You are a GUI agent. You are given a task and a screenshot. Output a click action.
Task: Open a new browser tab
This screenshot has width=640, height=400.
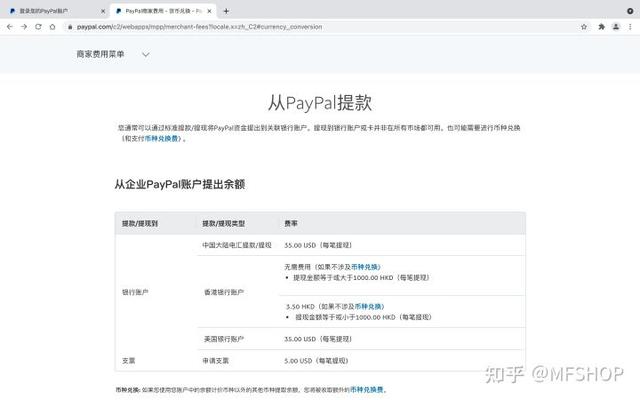[226, 11]
